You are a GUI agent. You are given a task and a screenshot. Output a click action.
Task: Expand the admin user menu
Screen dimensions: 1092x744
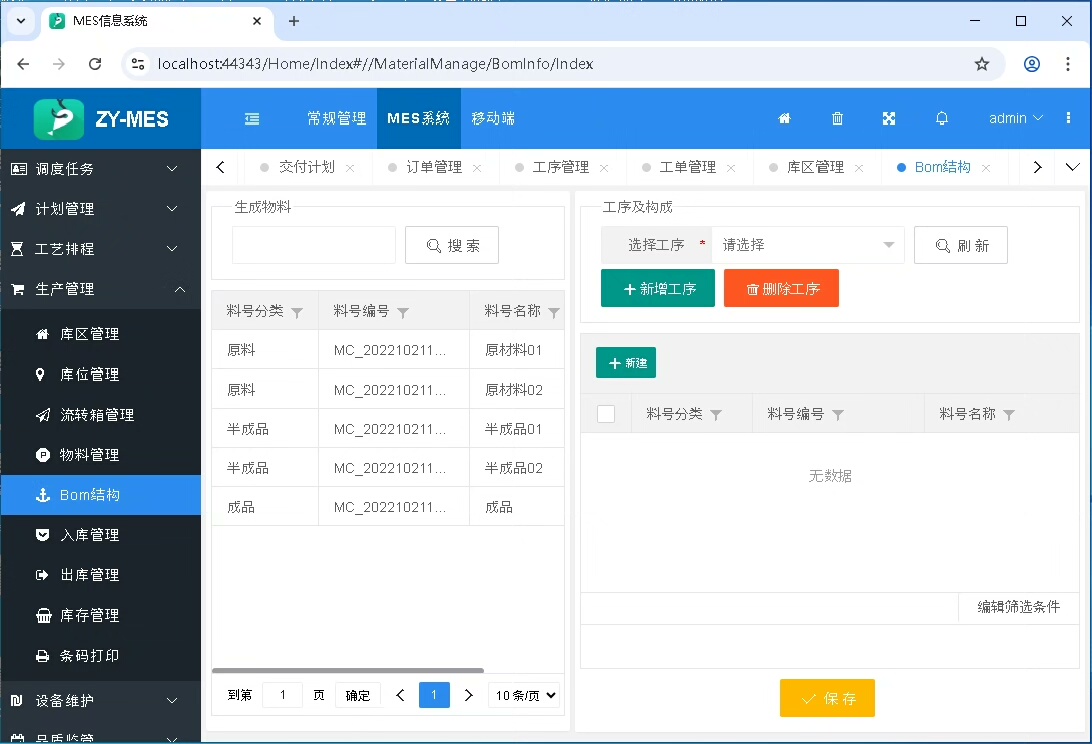click(1016, 118)
